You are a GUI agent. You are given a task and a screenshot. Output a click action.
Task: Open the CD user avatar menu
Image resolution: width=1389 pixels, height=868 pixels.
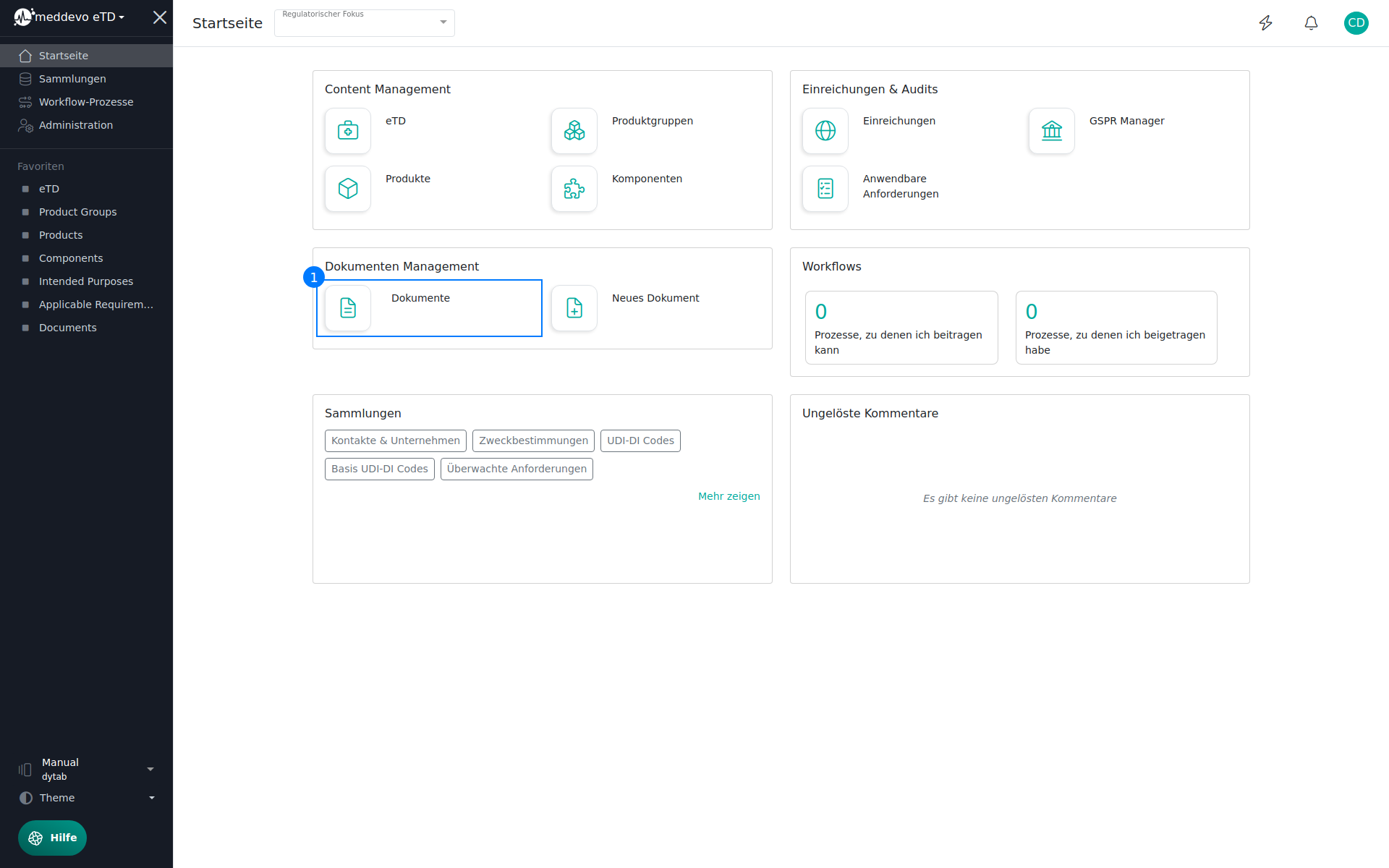tap(1356, 23)
